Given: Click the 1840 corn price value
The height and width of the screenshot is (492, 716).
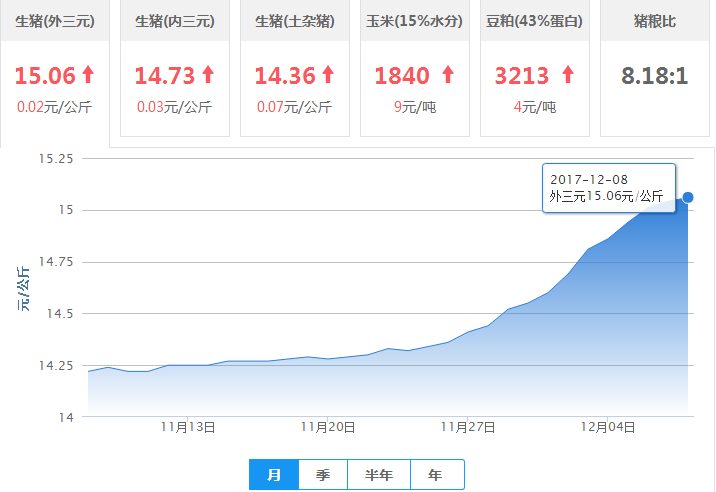Looking at the screenshot, I should [x=402, y=76].
